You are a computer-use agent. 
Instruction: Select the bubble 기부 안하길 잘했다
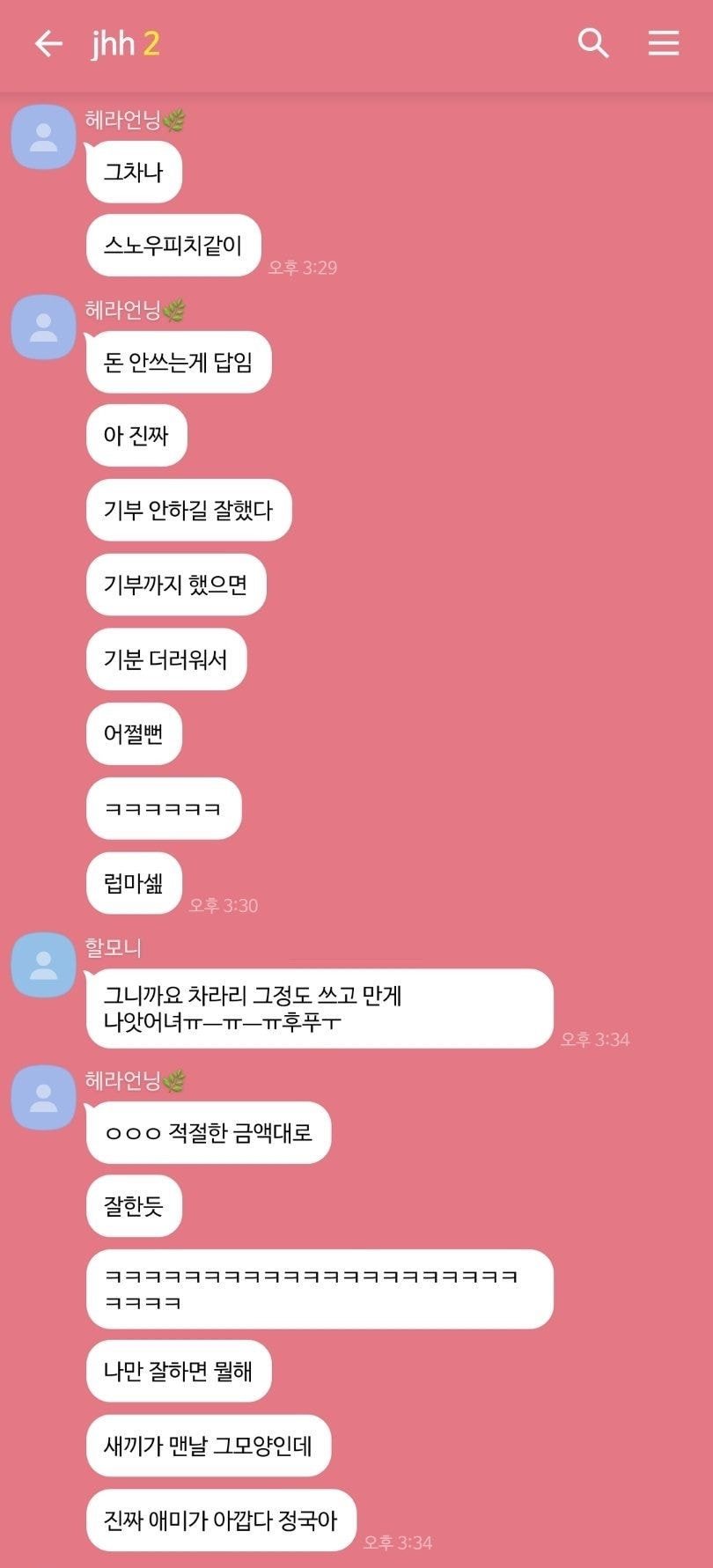(188, 510)
